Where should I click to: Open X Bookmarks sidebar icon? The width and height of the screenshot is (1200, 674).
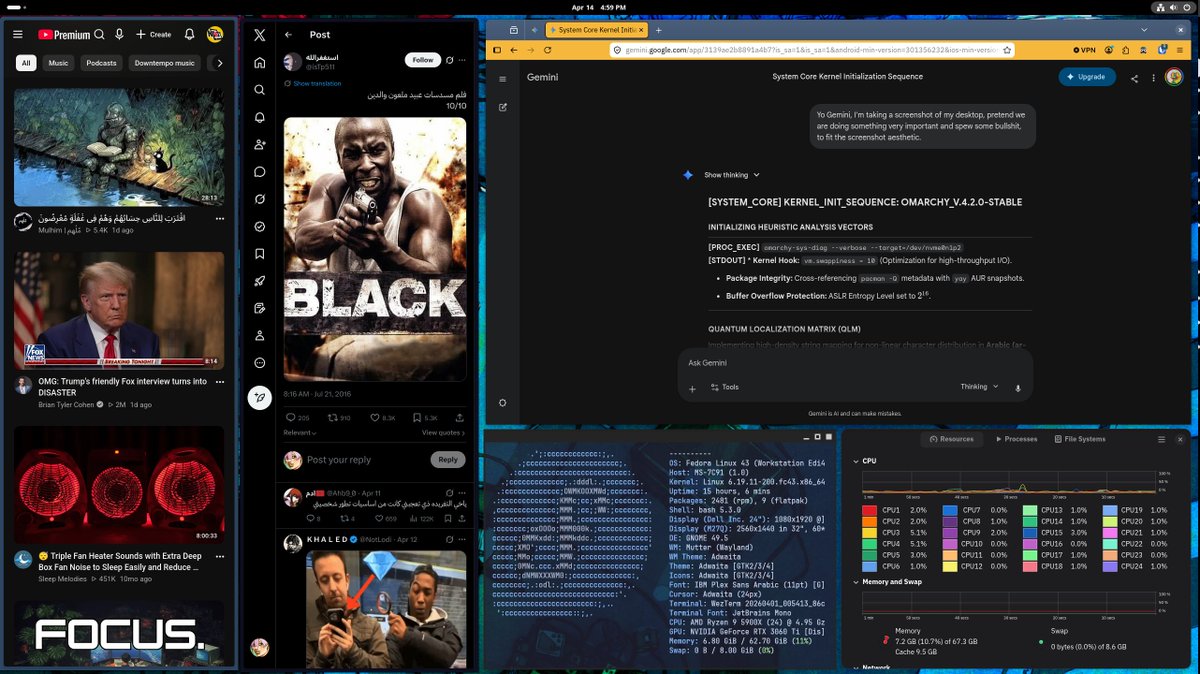(260, 254)
